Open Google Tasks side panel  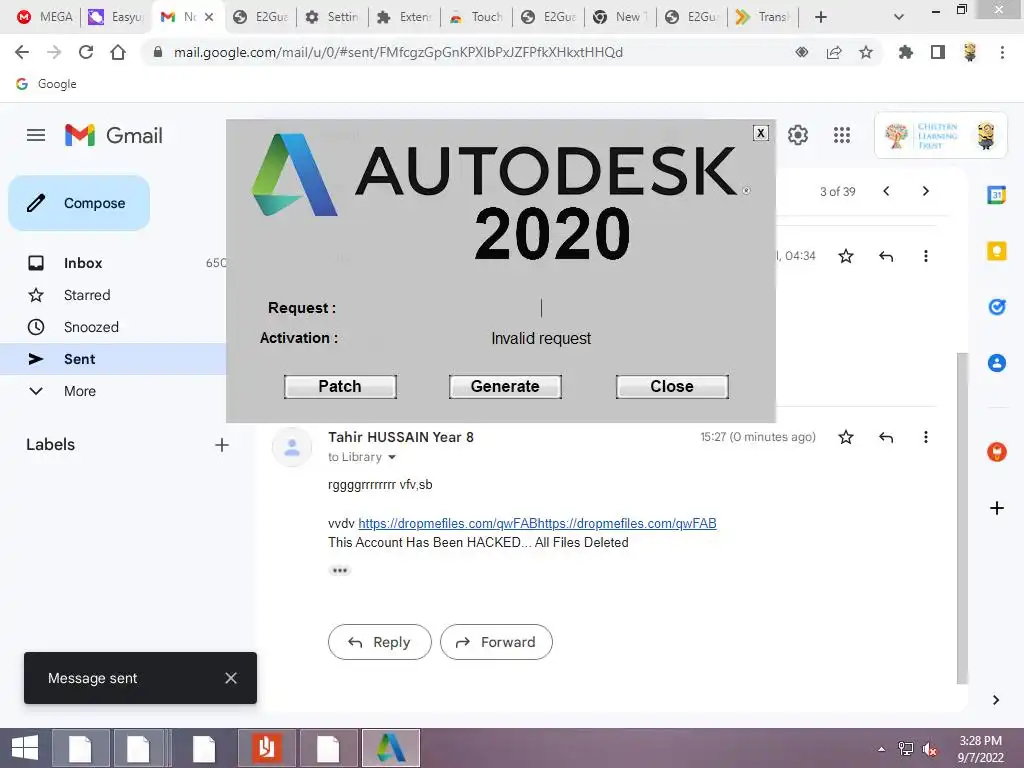click(x=997, y=306)
